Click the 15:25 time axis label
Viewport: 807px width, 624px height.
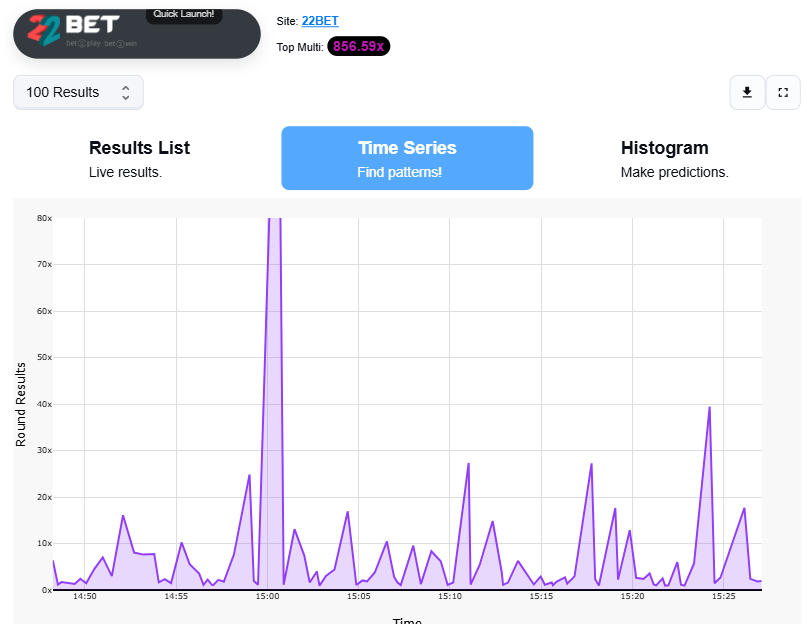[x=724, y=596]
